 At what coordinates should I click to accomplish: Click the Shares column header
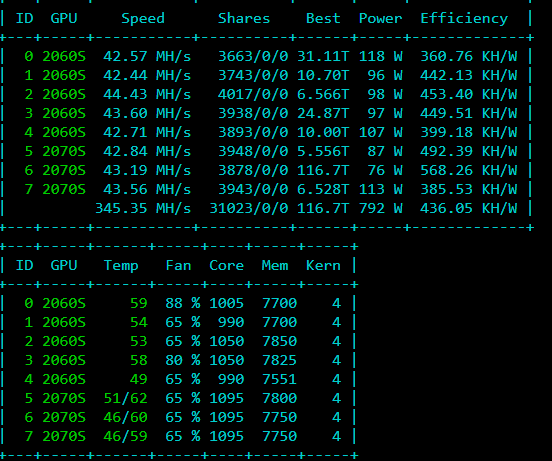tap(244, 19)
